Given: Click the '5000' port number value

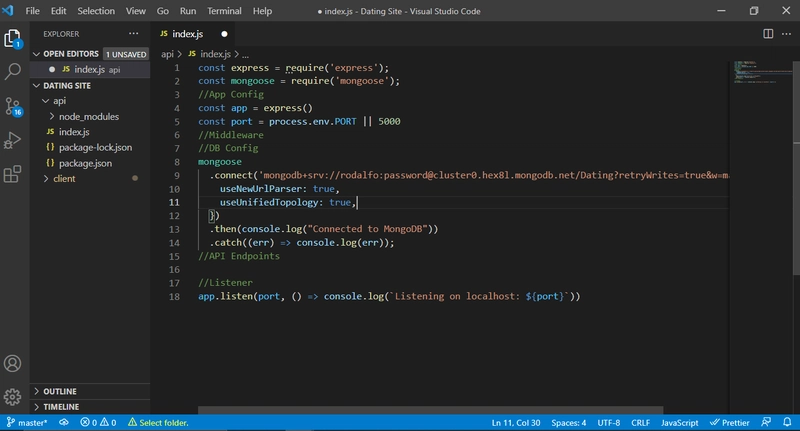Looking at the screenshot, I should pos(389,121).
